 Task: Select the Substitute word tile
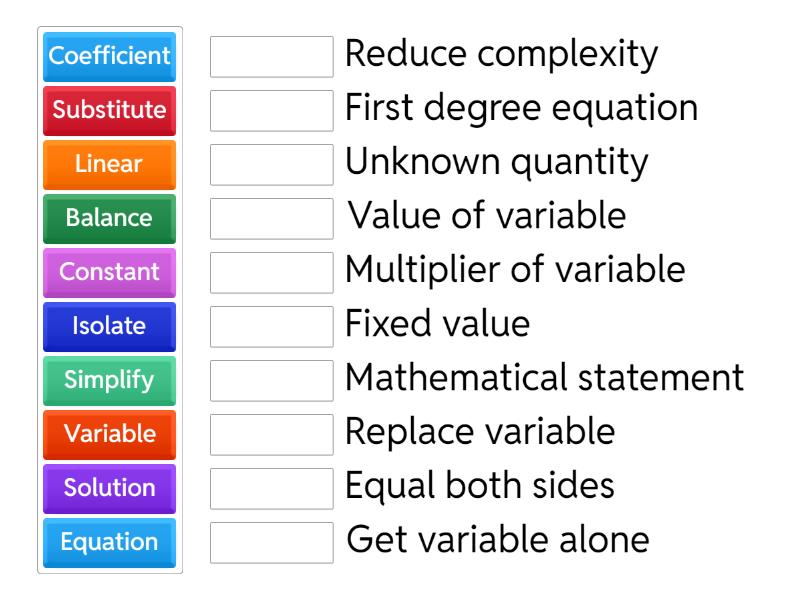[x=108, y=111]
